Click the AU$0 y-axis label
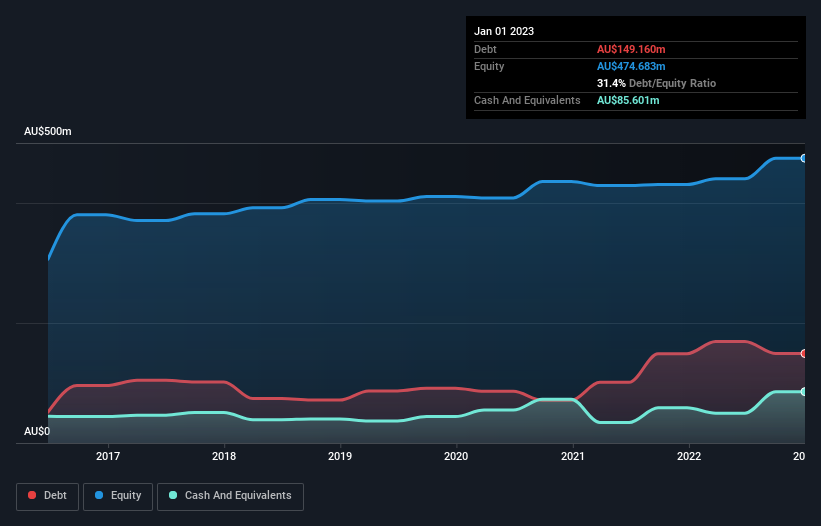Screen dimensions: 821x526 37,431
